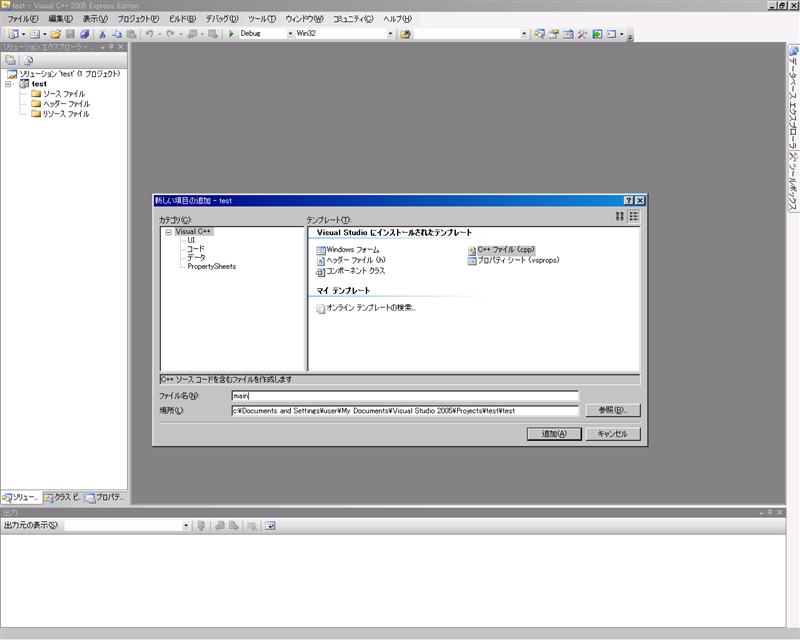Viewport: 800px width, 640px height.
Task: Click Solution Explorer Show All Files icon
Action: (29, 60)
